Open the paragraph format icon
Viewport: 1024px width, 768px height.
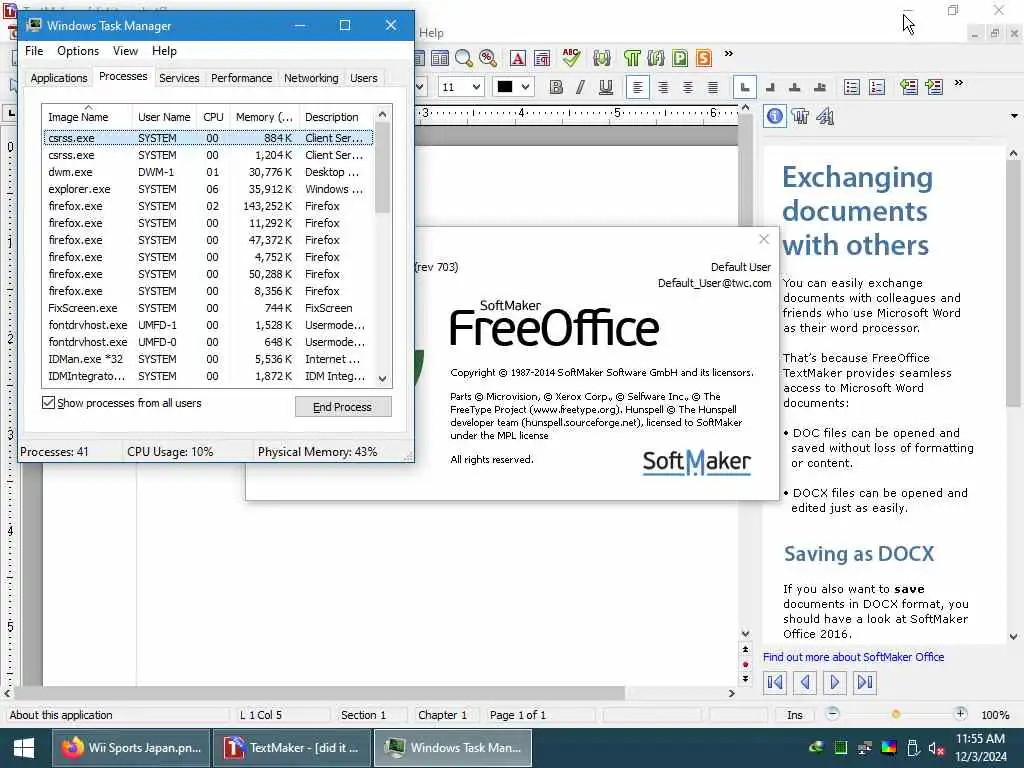[542, 58]
